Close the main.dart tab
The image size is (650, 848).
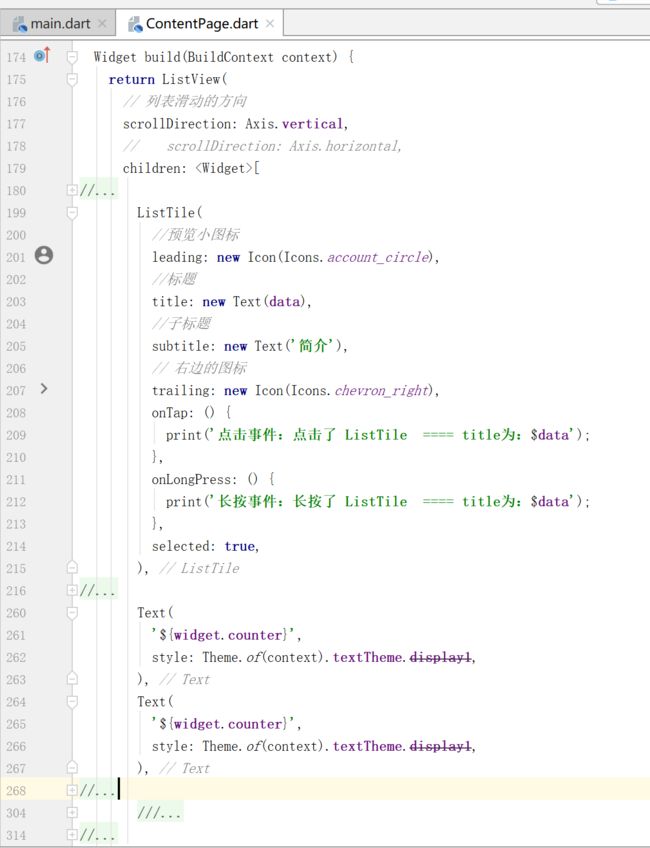(102, 23)
